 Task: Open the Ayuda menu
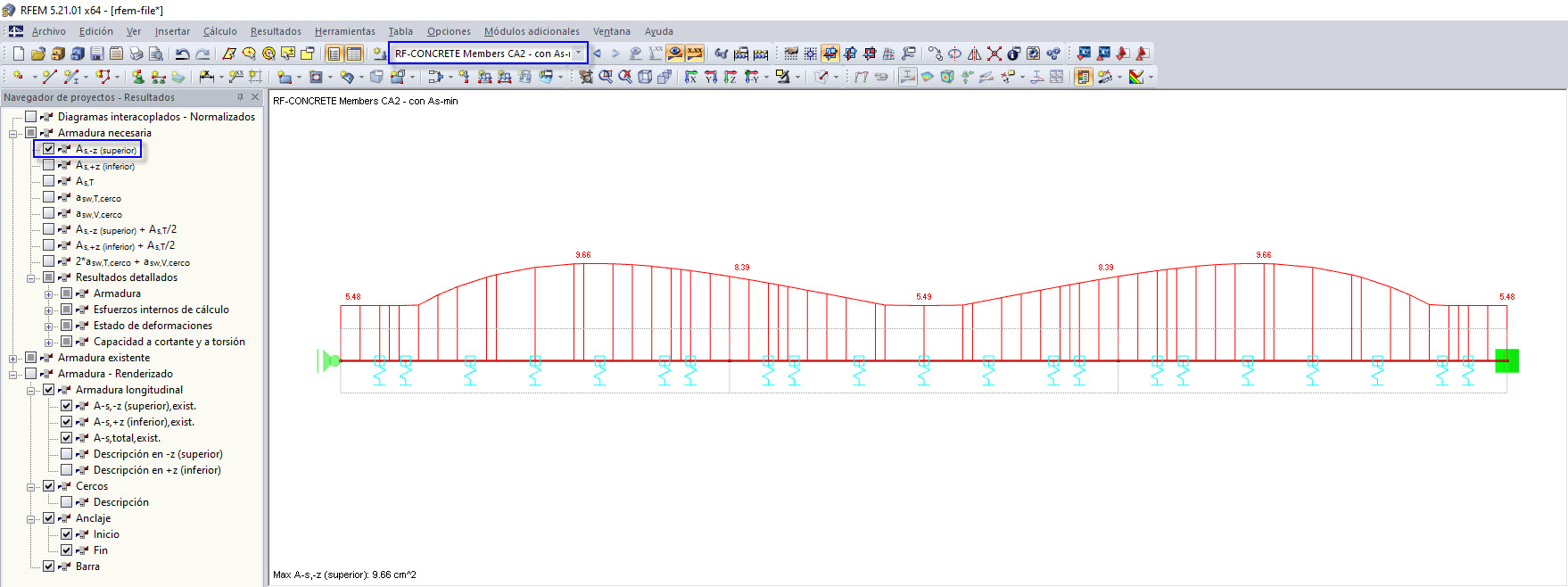point(659,31)
